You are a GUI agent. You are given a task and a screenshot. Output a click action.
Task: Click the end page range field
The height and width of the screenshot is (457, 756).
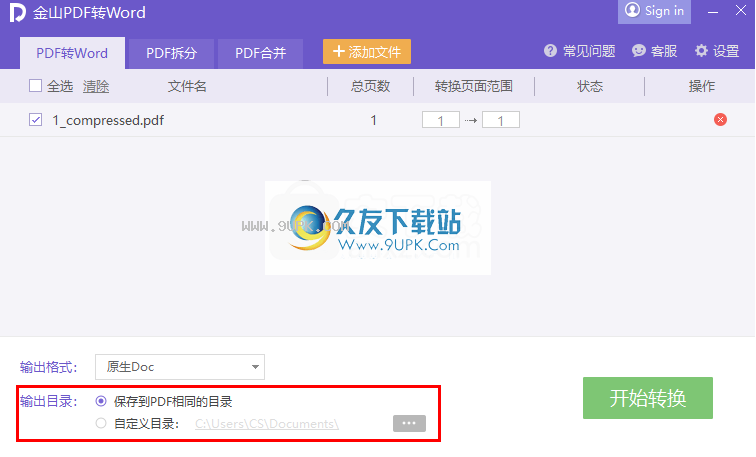pyautogui.click(x=501, y=120)
